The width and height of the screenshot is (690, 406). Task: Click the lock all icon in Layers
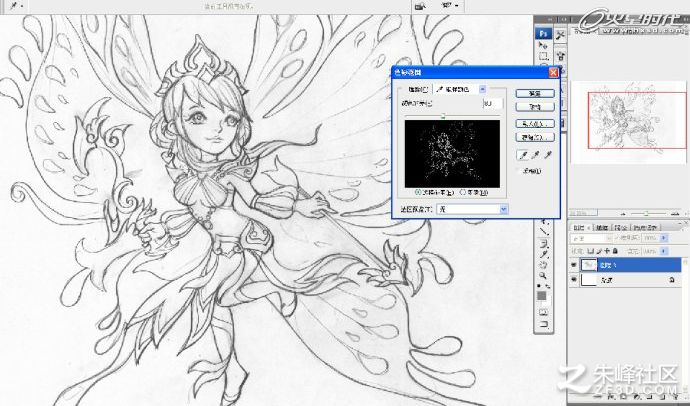click(x=615, y=251)
